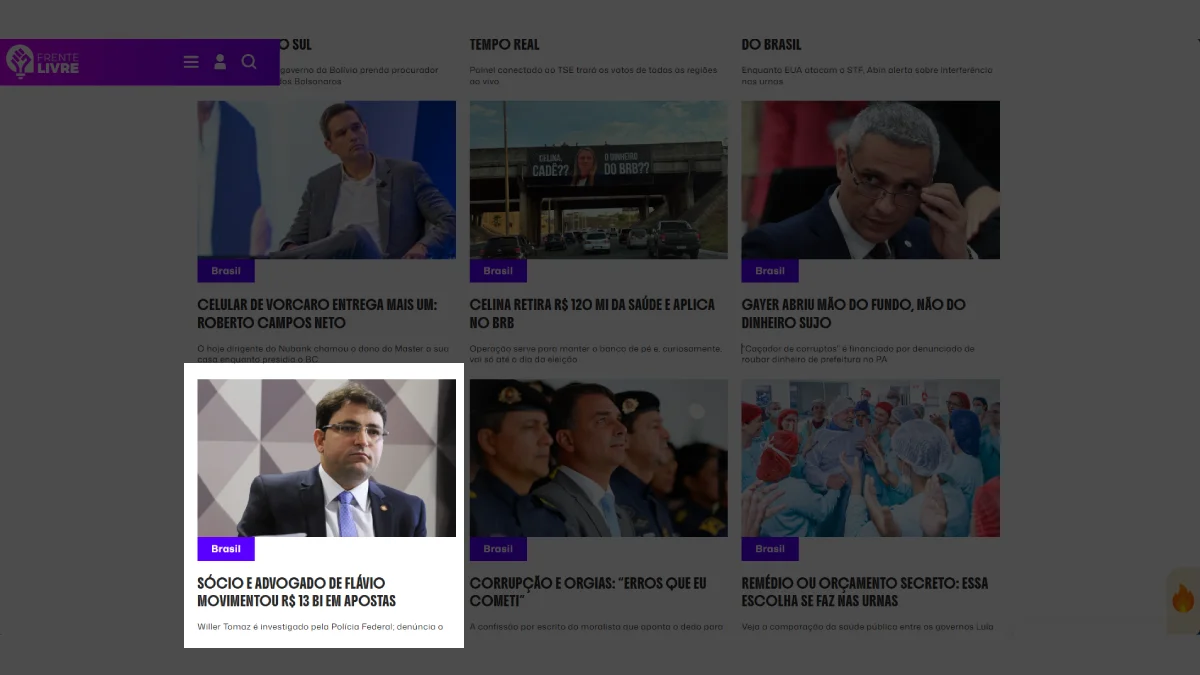Click summary A confissão por escrito
This screenshot has height=675, width=1200.
tap(596, 627)
